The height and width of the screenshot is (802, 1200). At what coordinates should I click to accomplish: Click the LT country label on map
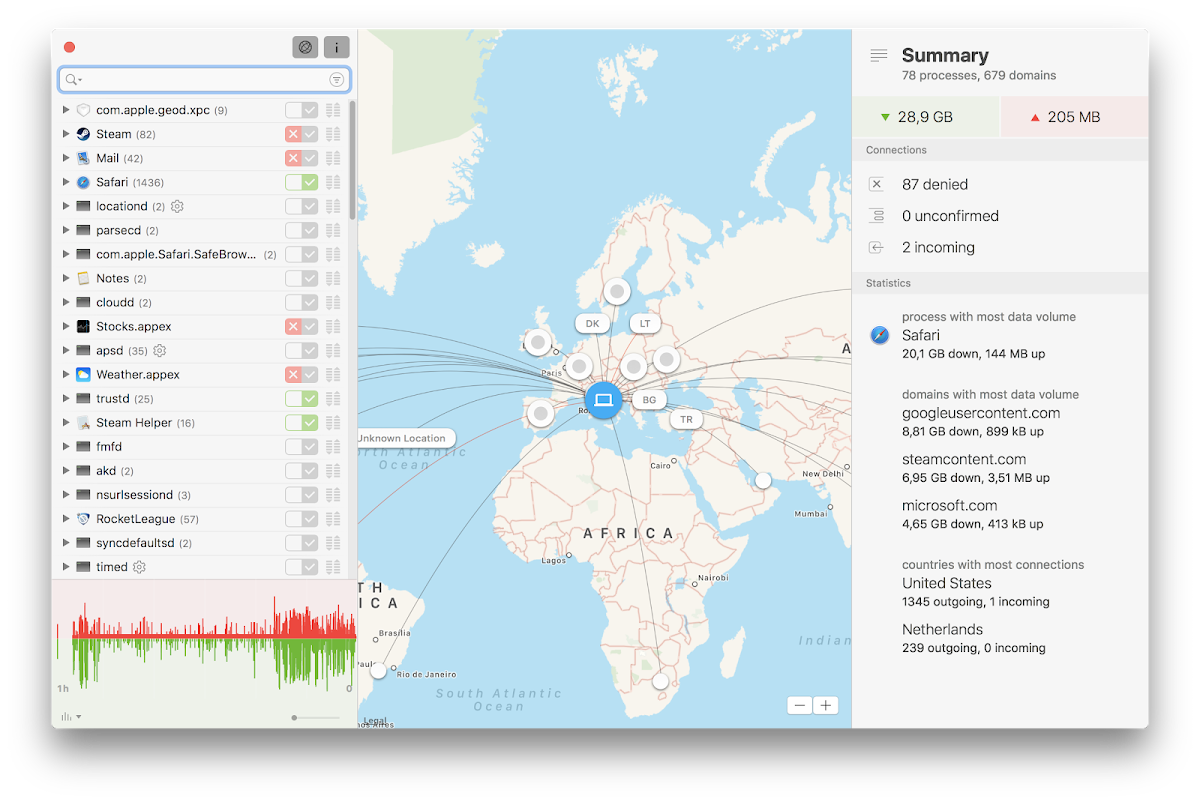tap(645, 323)
